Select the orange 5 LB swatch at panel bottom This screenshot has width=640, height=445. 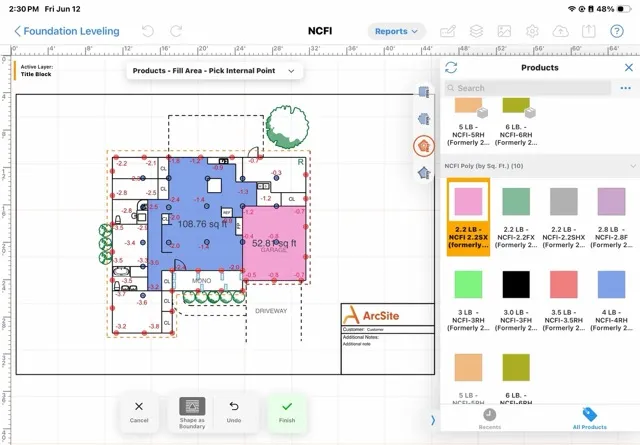click(468, 367)
